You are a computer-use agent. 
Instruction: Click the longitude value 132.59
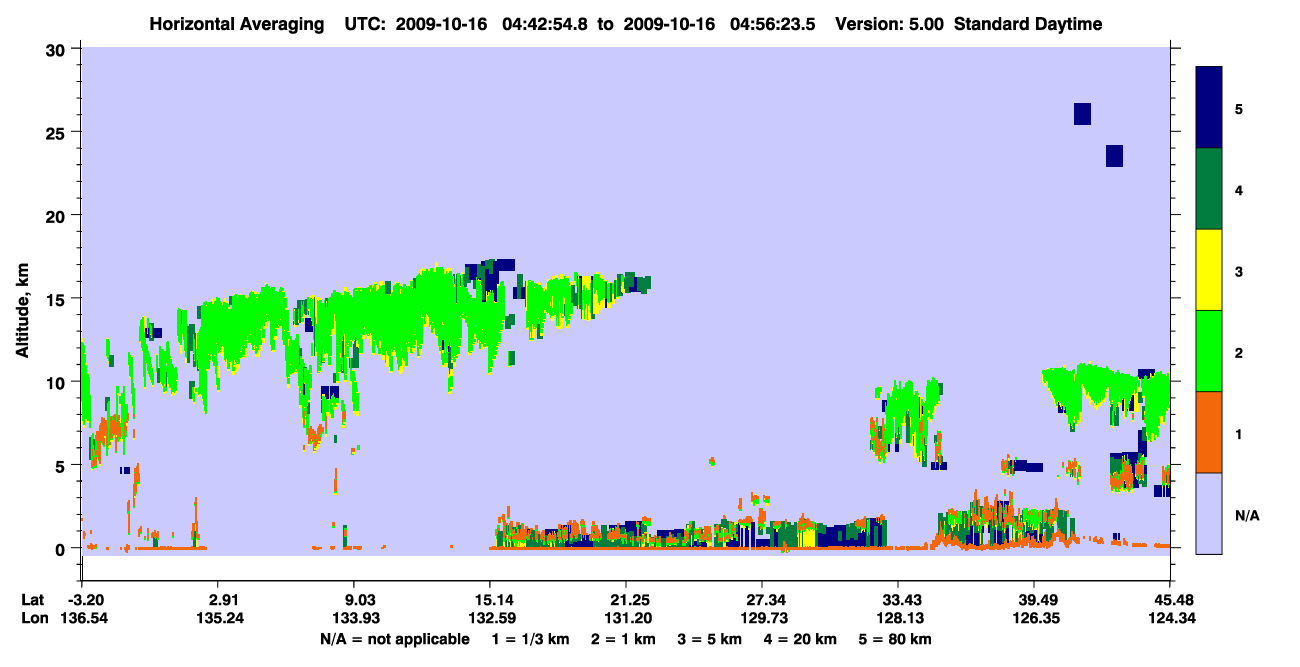[x=490, y=618]
